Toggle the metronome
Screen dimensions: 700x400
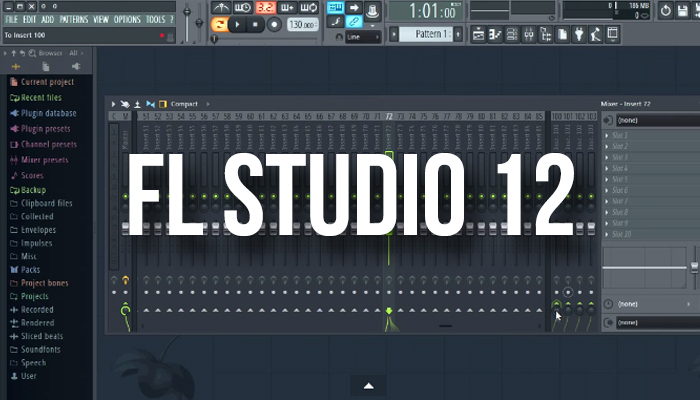point(221,8)
